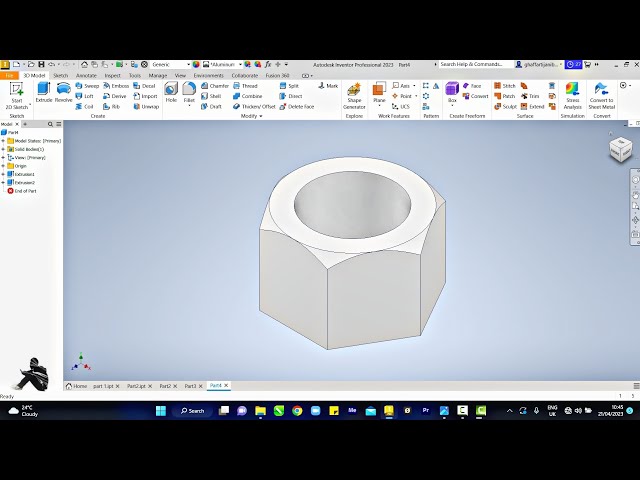Click the Search Help & Commands field
640x480 pixels.
point(476,64)
